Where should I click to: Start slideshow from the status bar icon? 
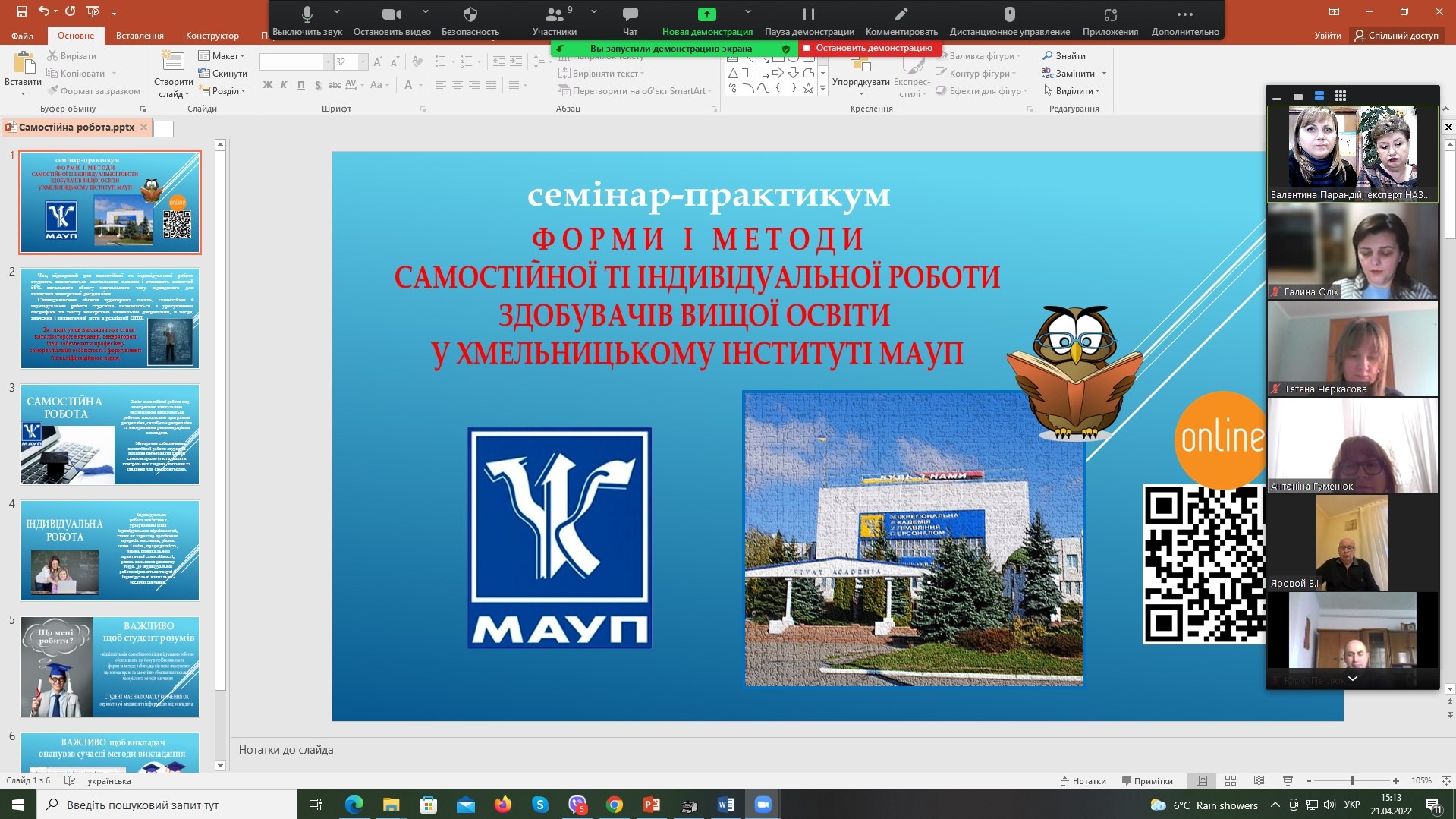1288,781
